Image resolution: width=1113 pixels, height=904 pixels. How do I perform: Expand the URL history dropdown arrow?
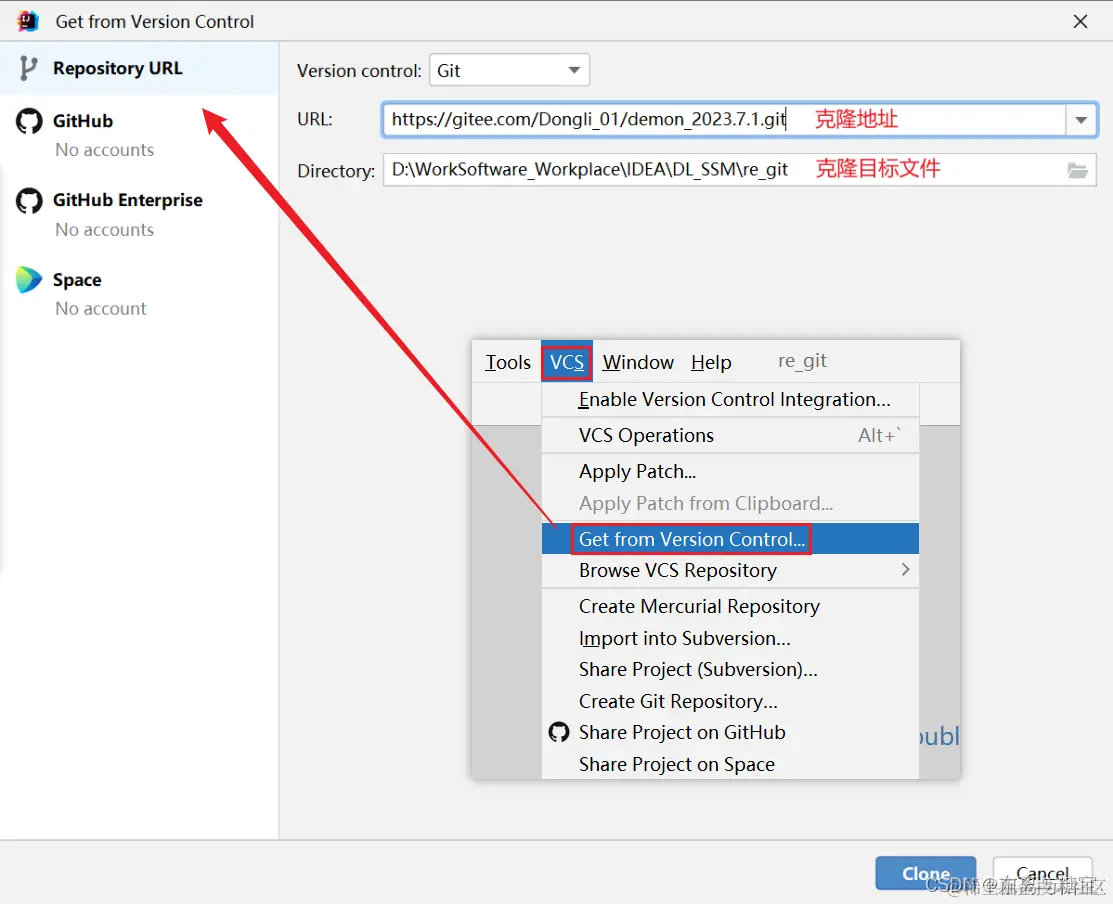(x=1080, y=120)
